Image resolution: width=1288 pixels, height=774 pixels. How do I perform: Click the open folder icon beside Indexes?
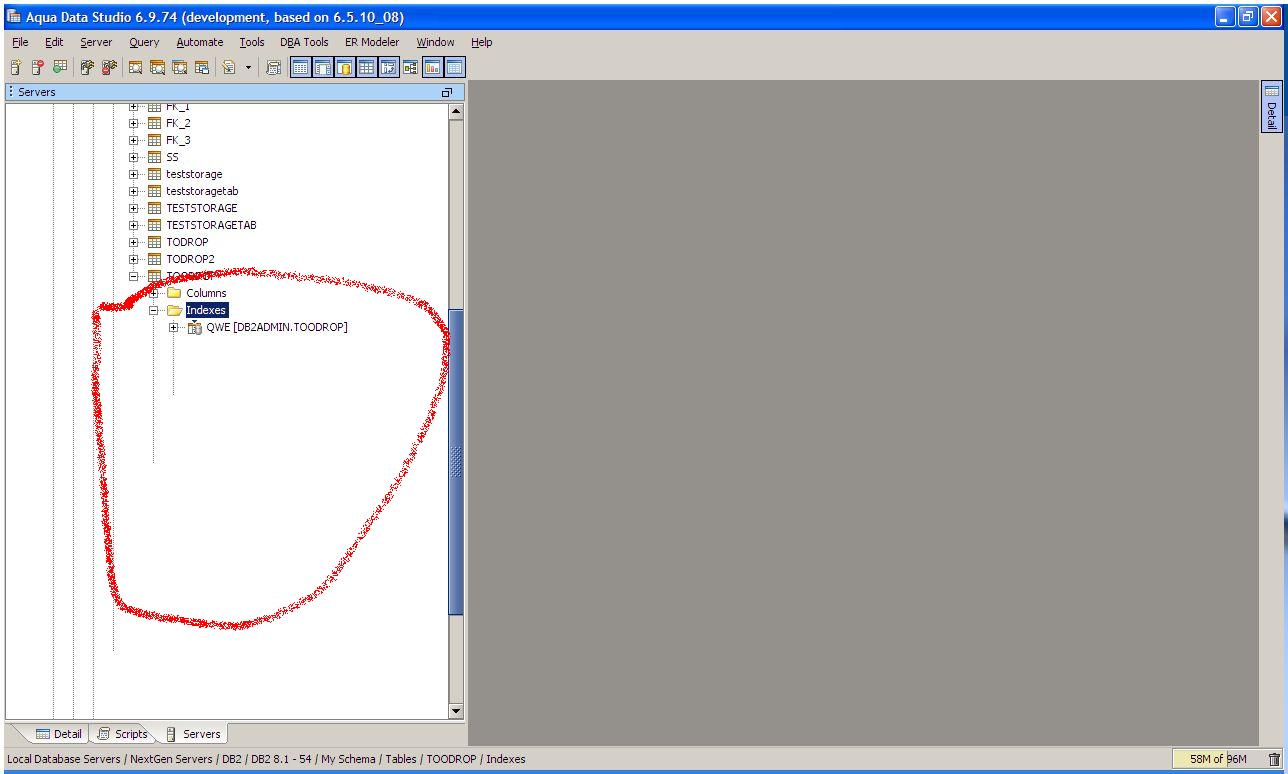(x=174, y=310)
